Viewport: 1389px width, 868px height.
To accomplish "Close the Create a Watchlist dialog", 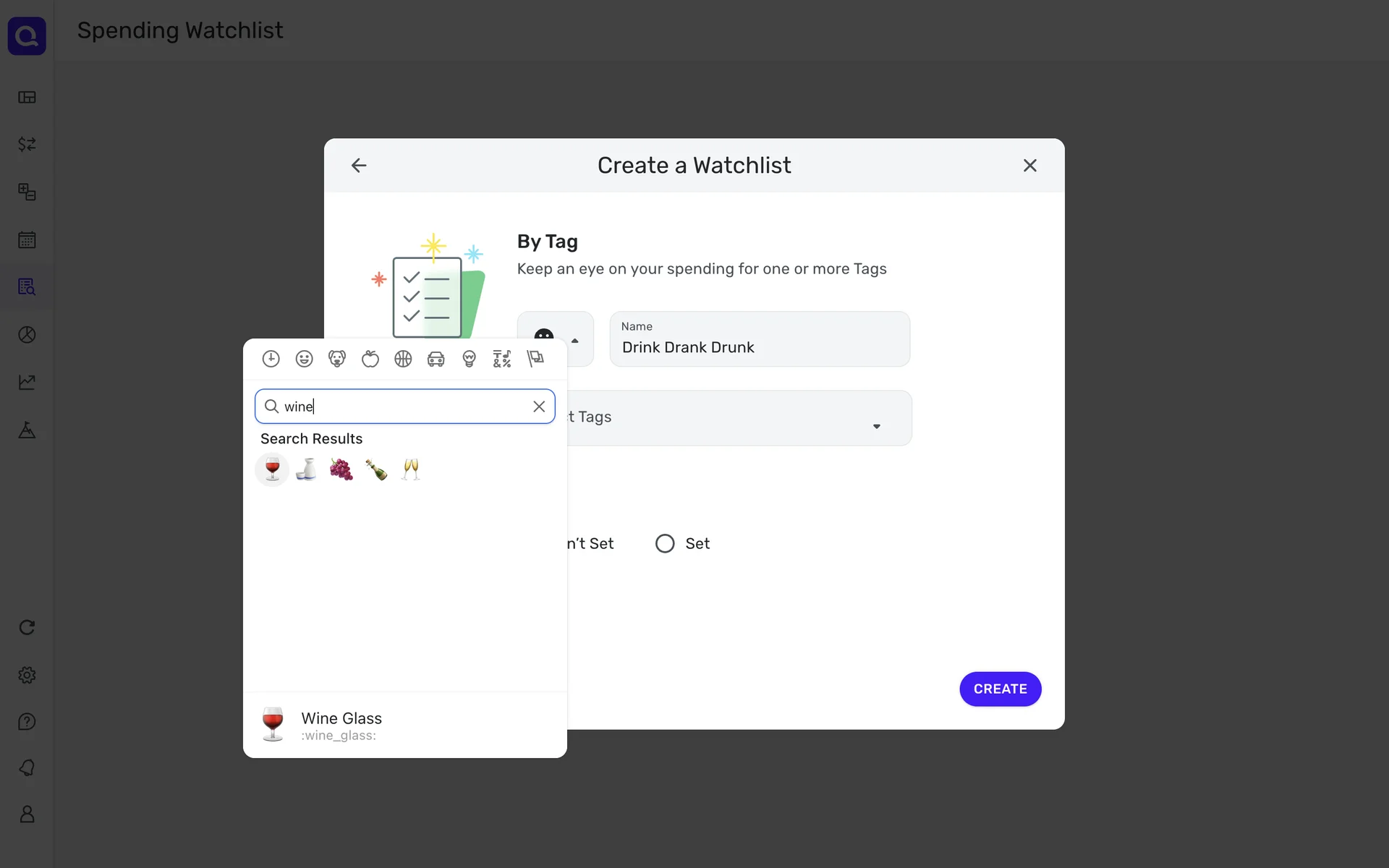I will point(1029,166).
